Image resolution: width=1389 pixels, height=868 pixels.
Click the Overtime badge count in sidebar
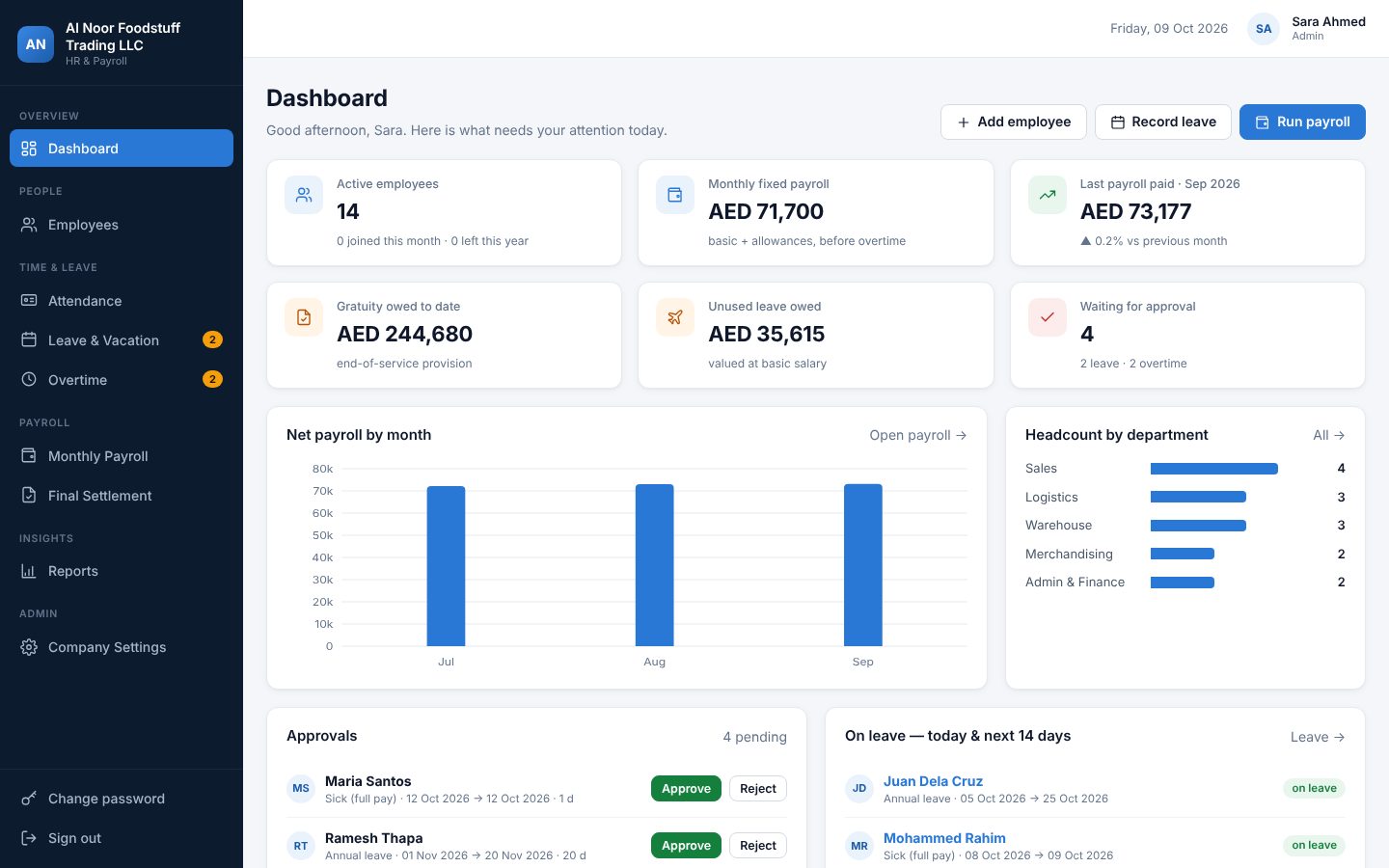tap(212, 379)
